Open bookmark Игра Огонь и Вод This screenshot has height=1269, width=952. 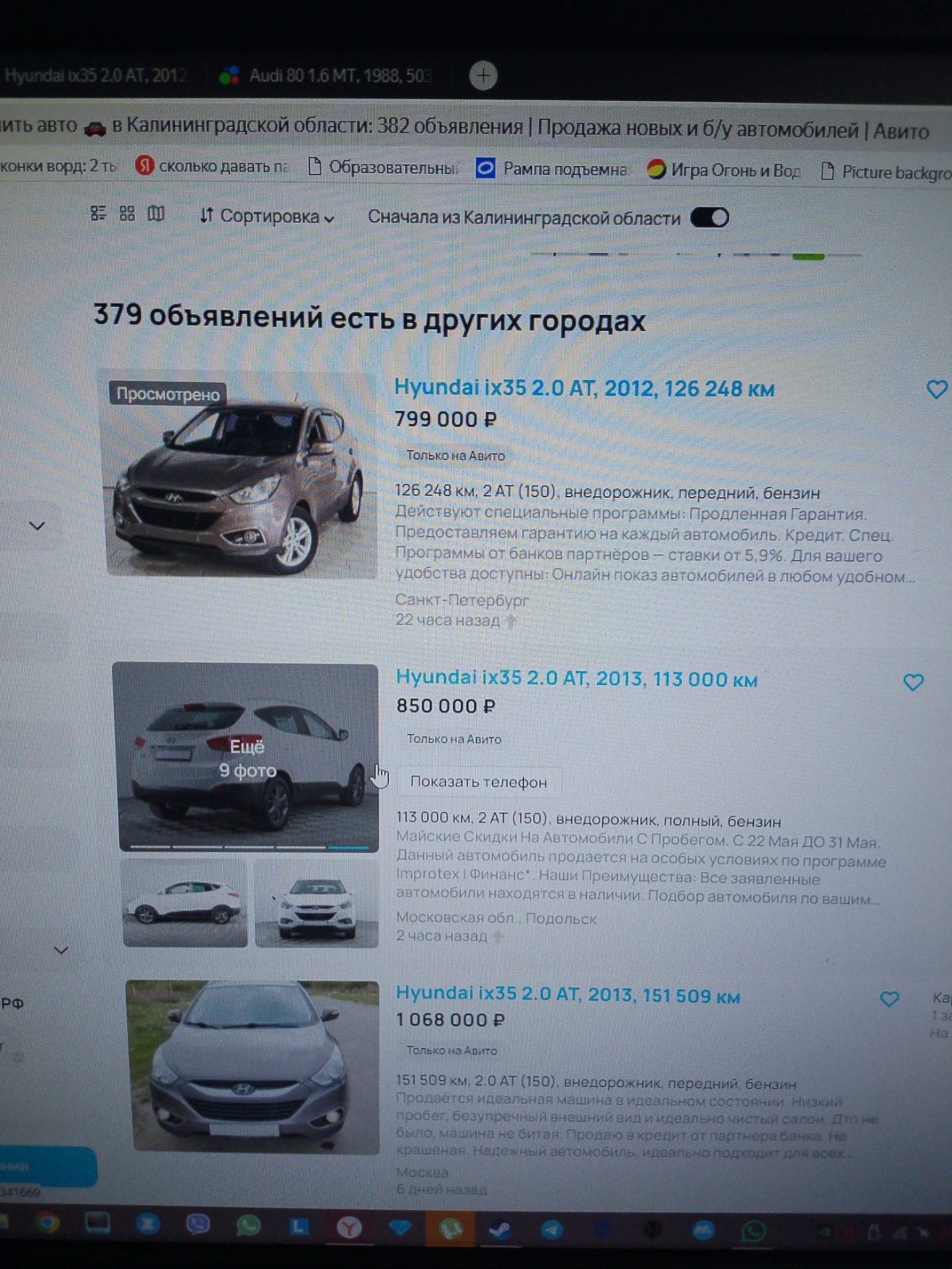pyautogui.click(x=724, y=171)
